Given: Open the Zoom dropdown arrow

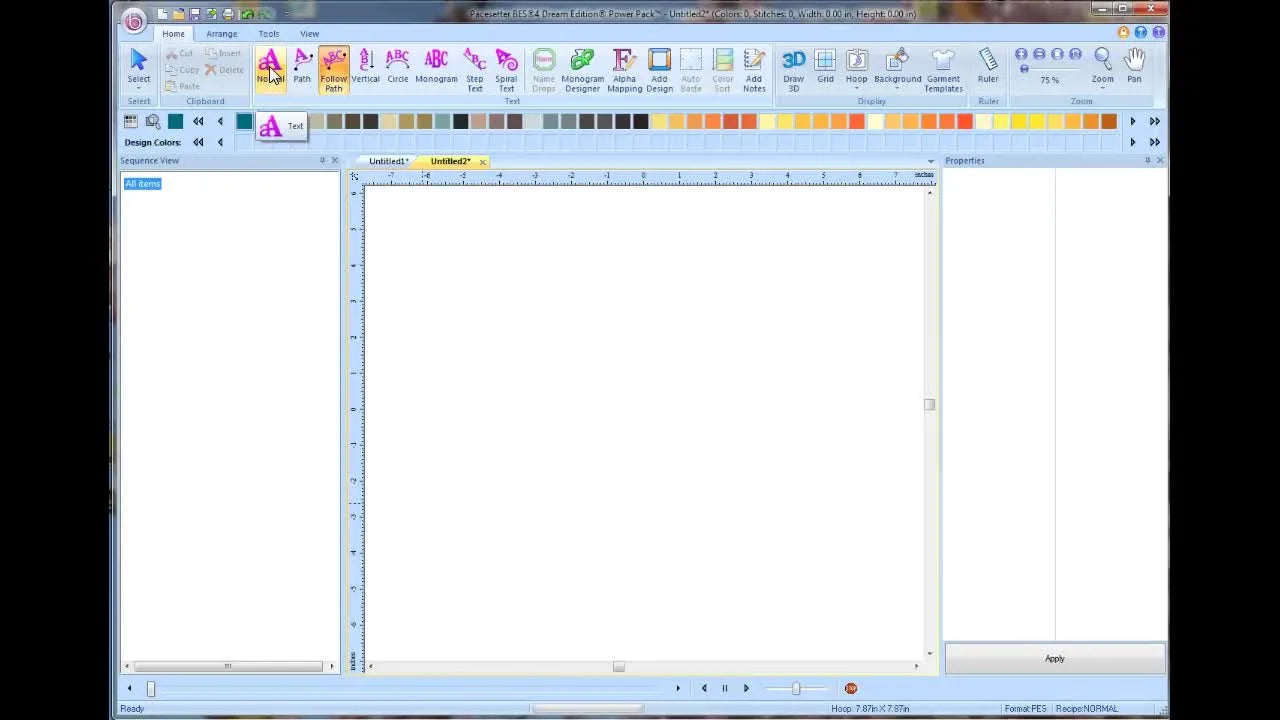Looking at the screenshot, I should click(x=1101, y=88).
